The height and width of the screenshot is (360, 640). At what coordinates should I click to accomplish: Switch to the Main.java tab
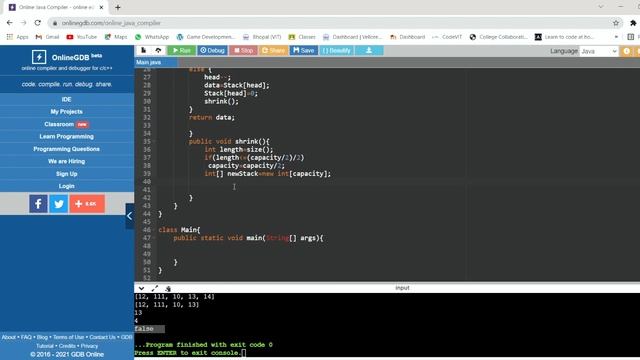tap(156, 62)
